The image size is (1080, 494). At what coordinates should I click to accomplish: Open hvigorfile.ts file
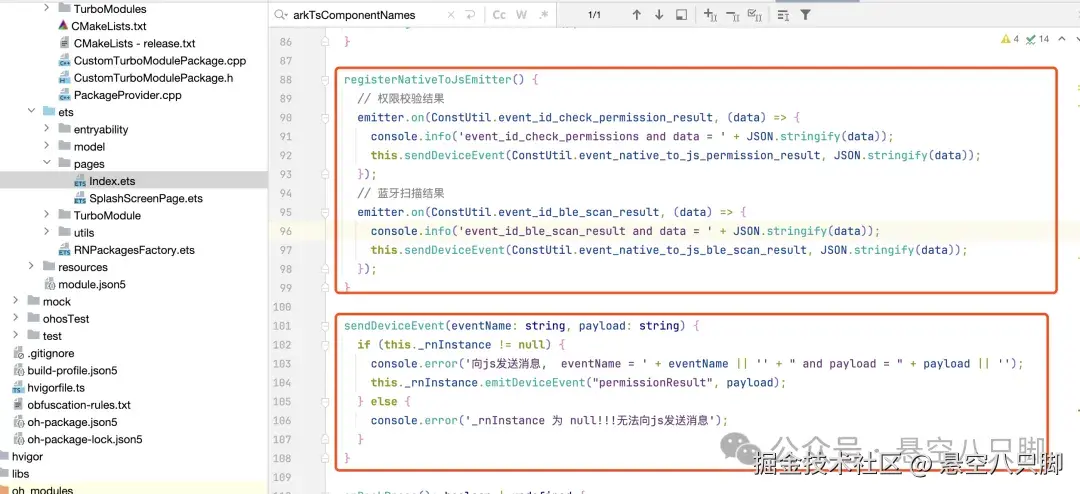(56, 388)
